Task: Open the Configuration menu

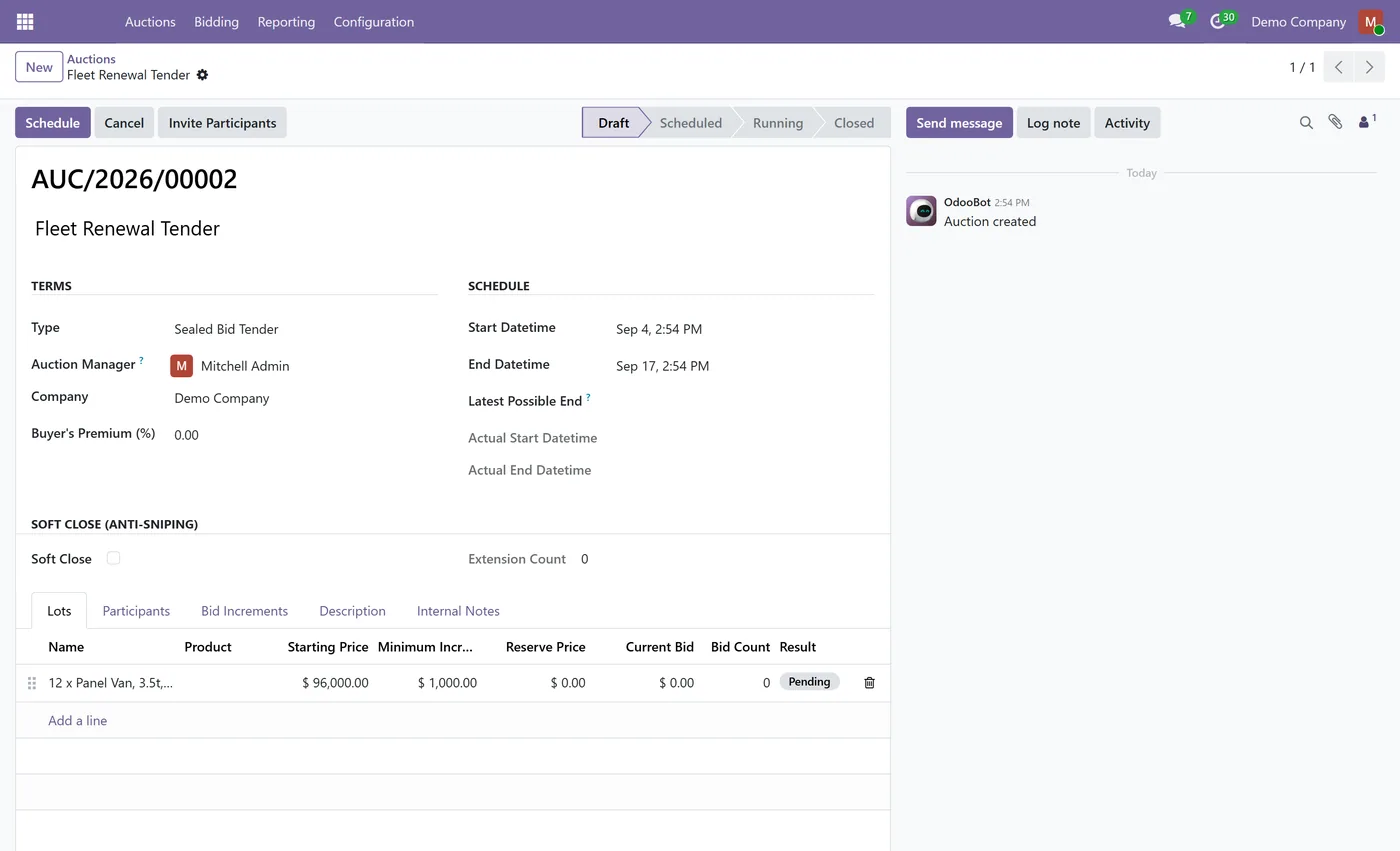Action: point(374,21)
